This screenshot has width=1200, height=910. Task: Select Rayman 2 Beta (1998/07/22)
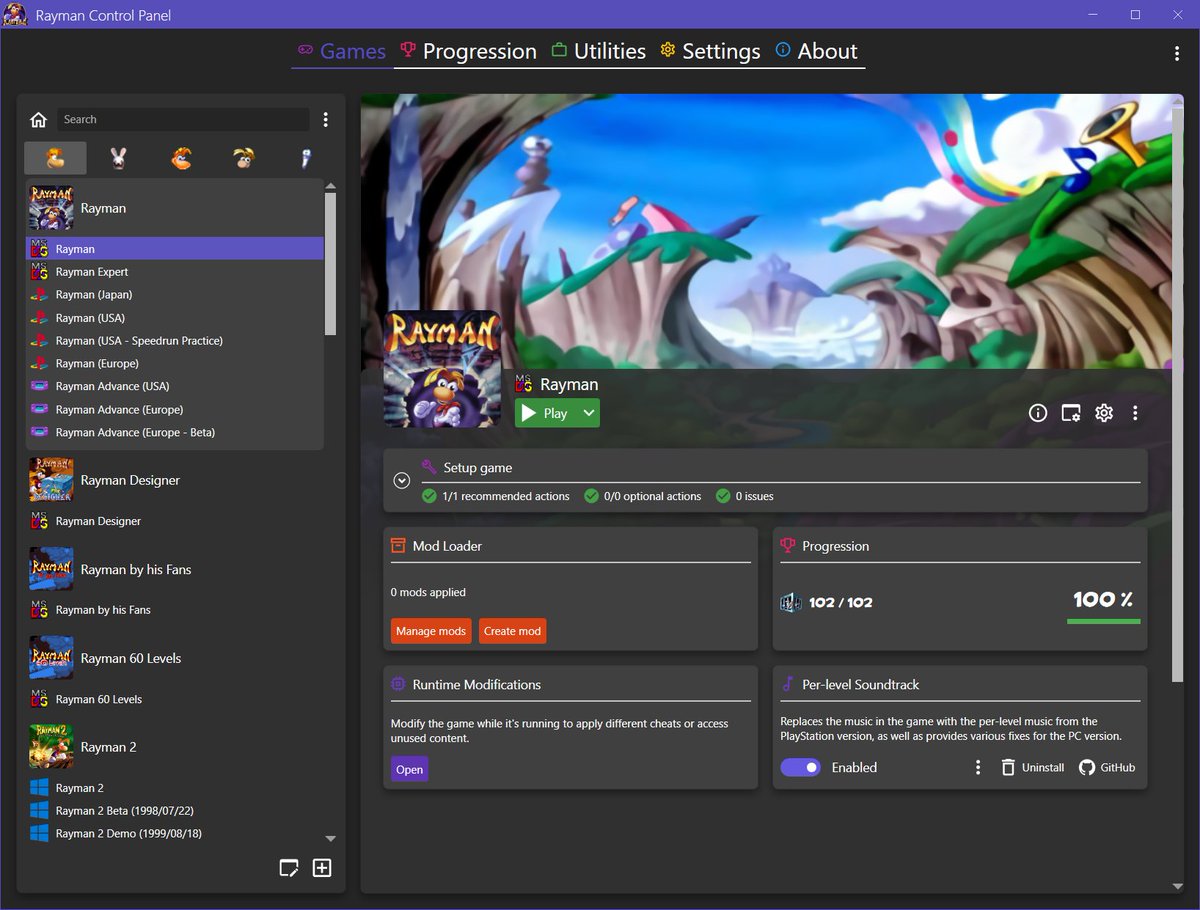tap(175, 811)
